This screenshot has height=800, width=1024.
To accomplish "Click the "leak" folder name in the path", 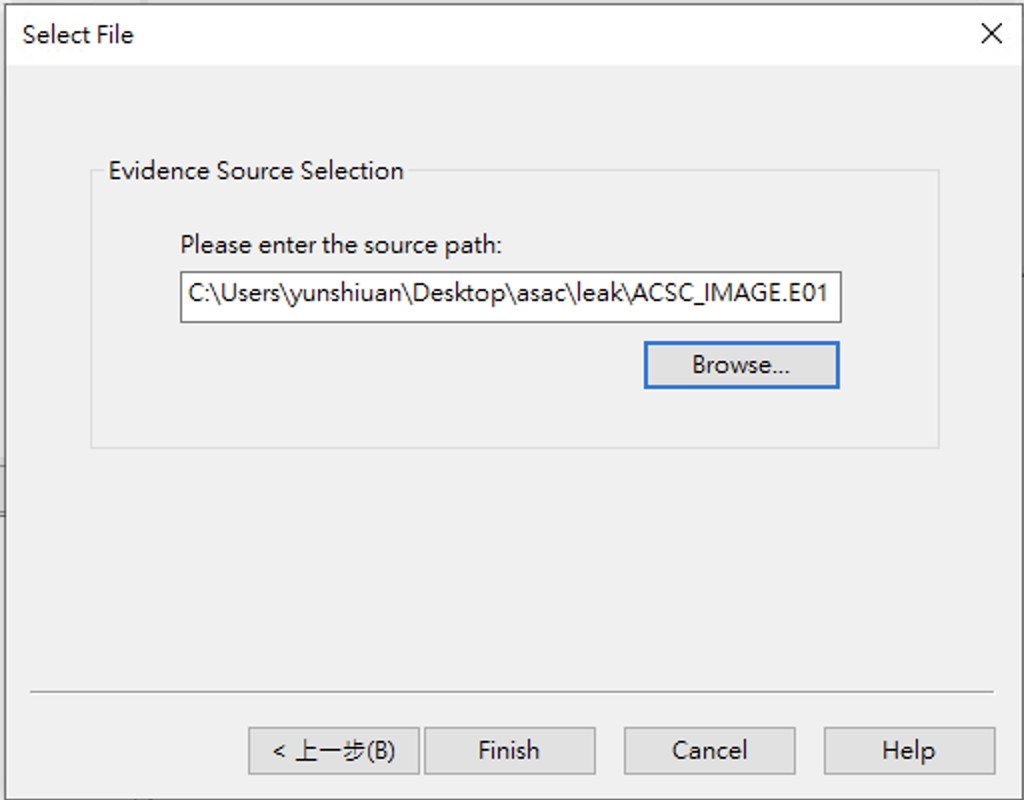I will tap(599, 296).
